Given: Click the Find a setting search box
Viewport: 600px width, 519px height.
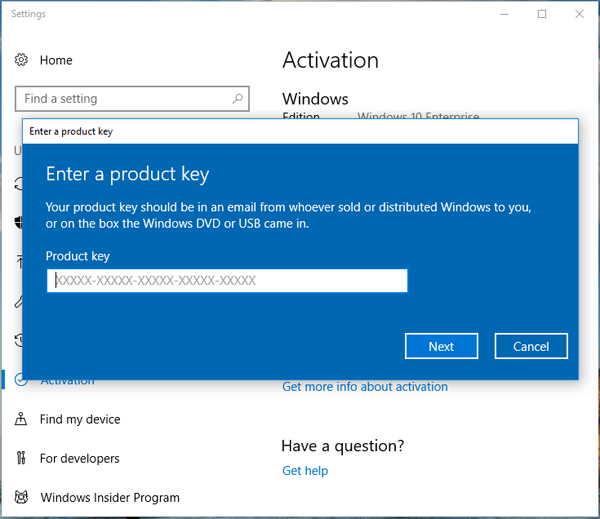Looking at the screenshot, I should pos(132,99).
